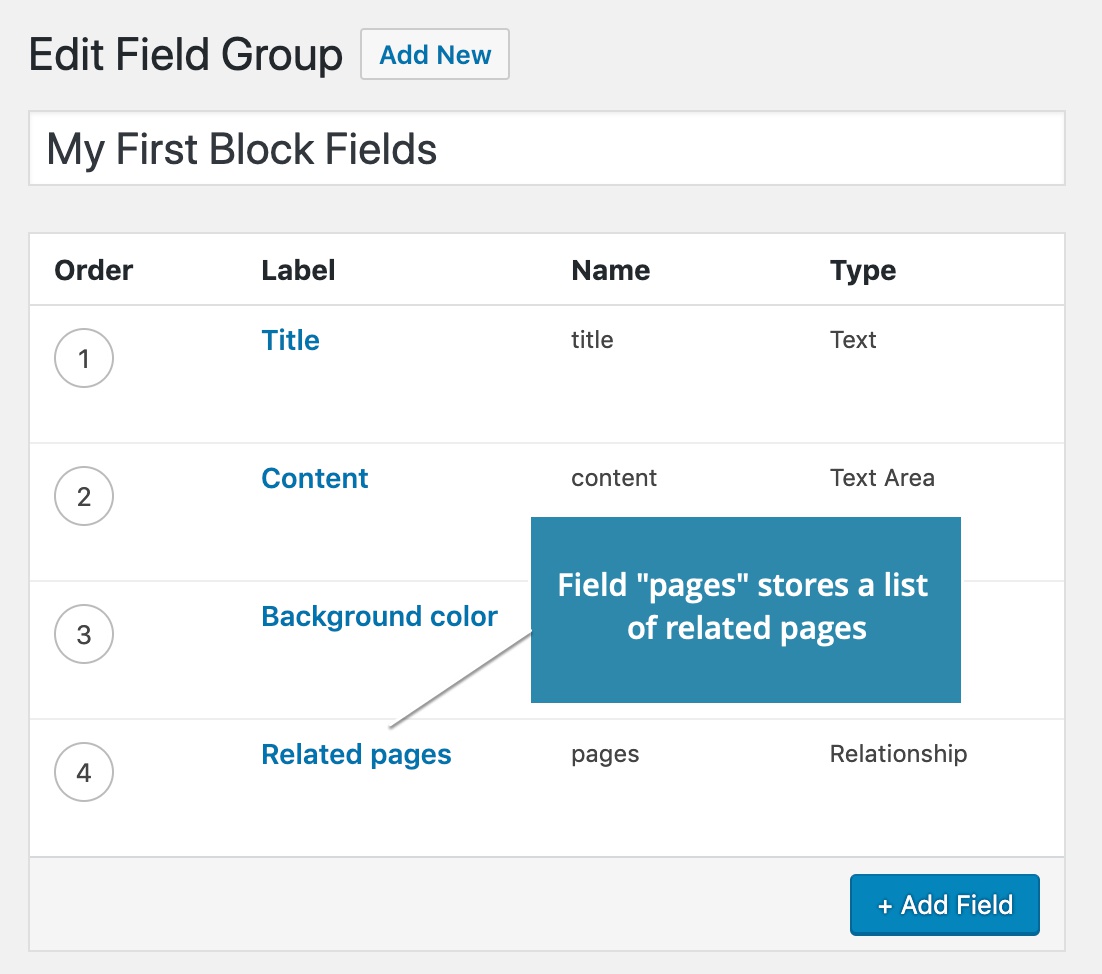Open the Title field label link
The width and height of the screenshot is (1102, 974).
coord(290,341)
